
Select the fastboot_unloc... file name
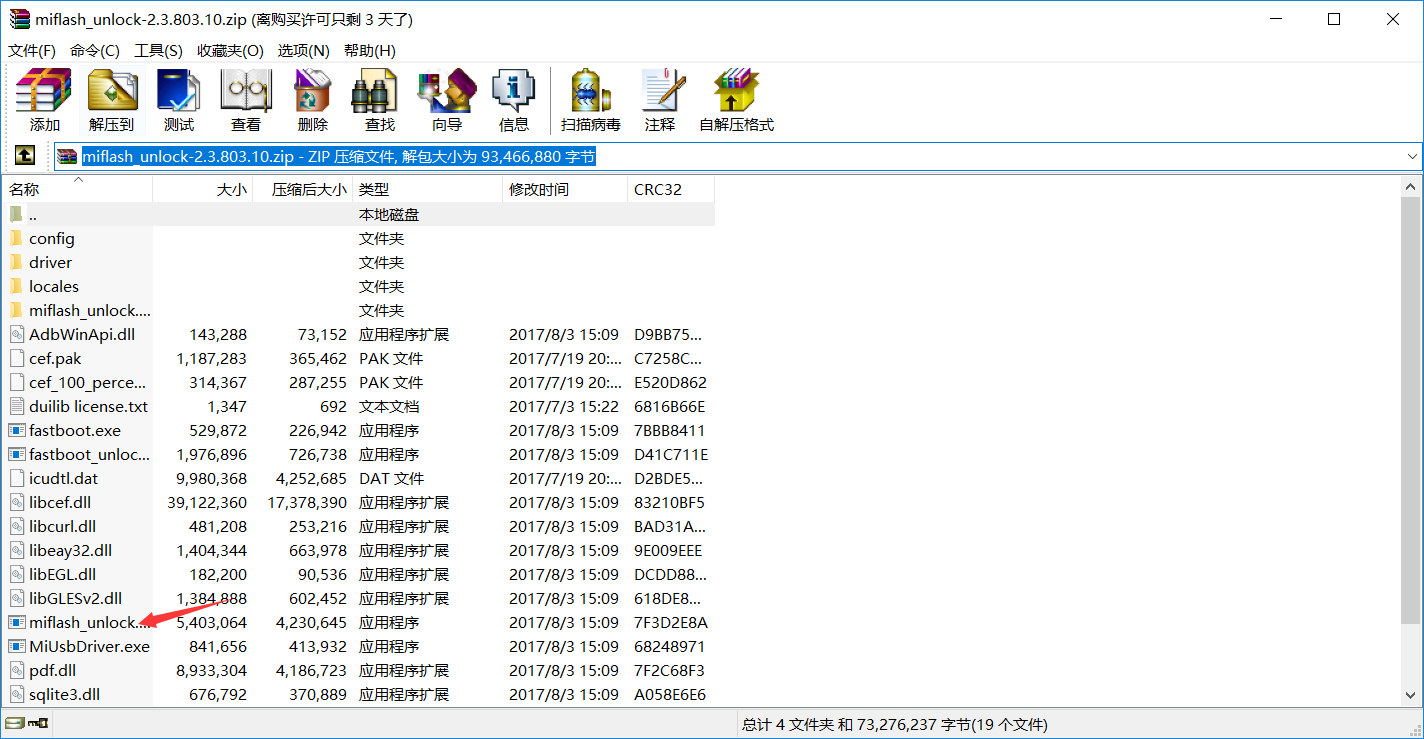pos(89,454)
